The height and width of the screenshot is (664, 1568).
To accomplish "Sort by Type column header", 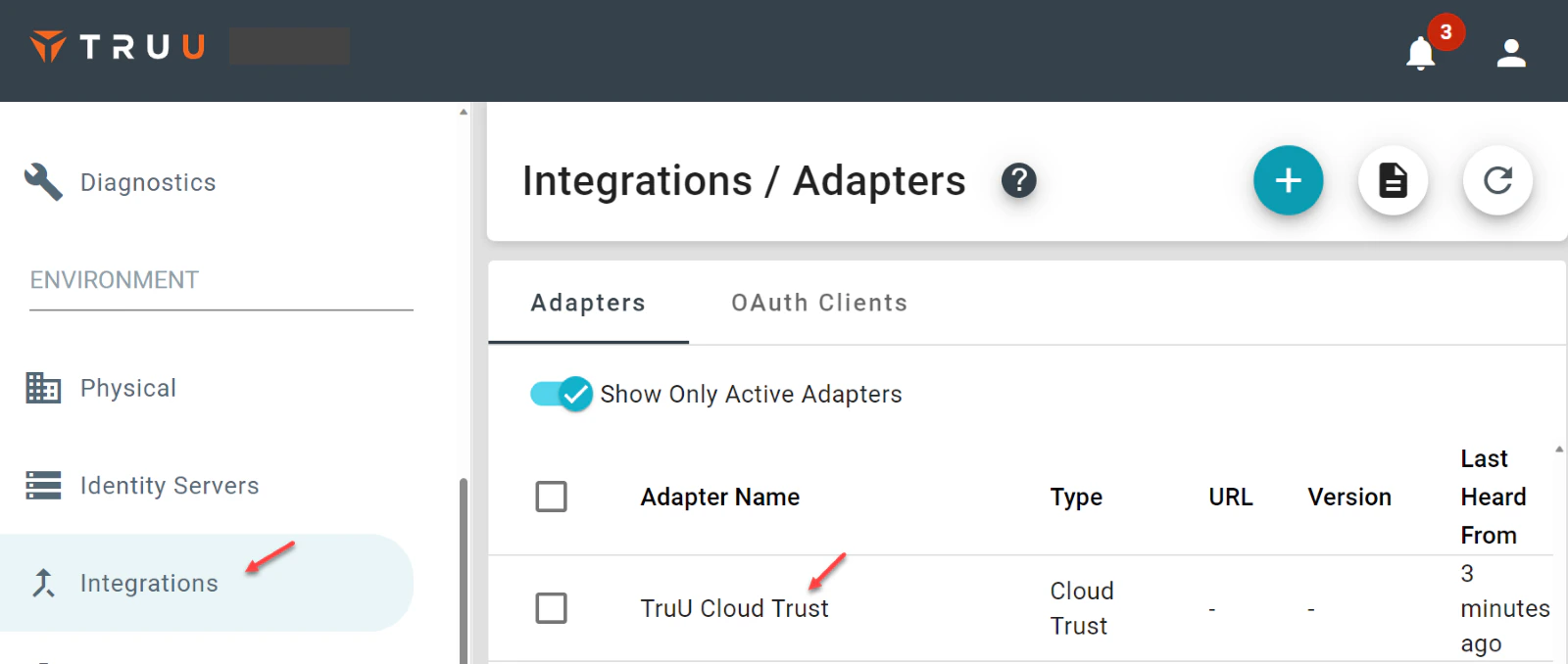I will (x=1076, y=497).
